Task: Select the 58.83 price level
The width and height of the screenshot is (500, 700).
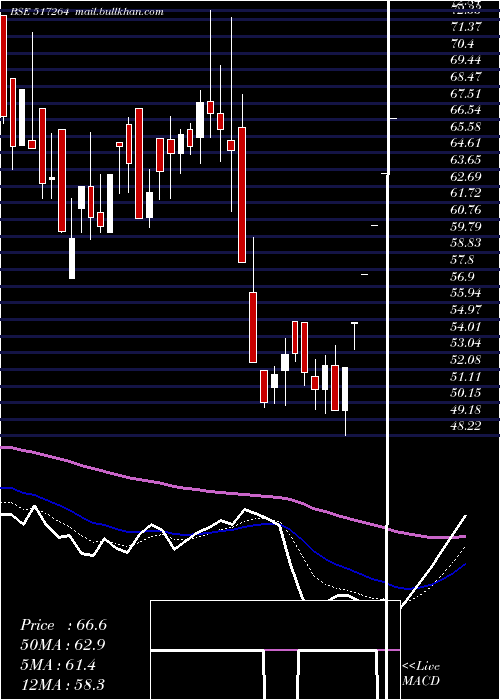Action: pos(466,243)
